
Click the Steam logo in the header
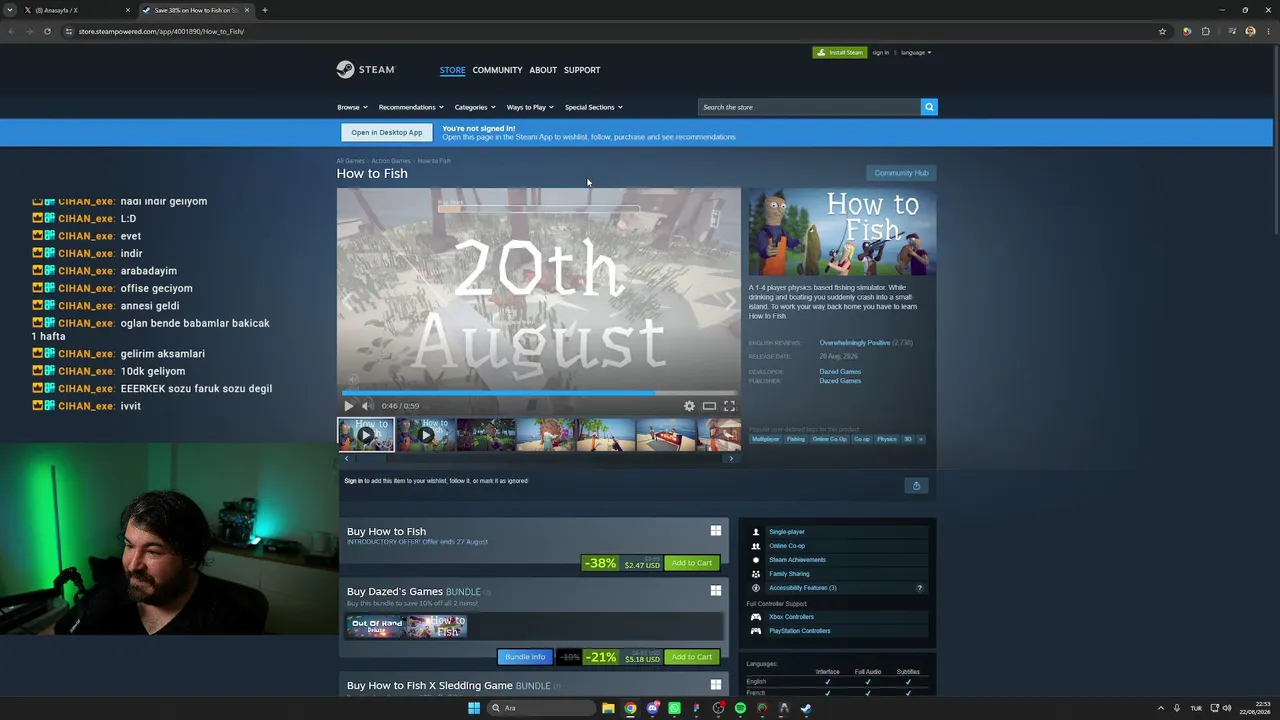click(366, 69)
